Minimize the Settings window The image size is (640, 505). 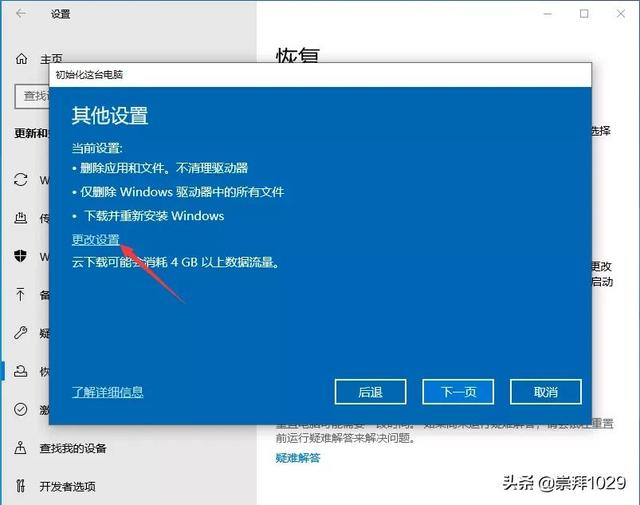(547, 14)
